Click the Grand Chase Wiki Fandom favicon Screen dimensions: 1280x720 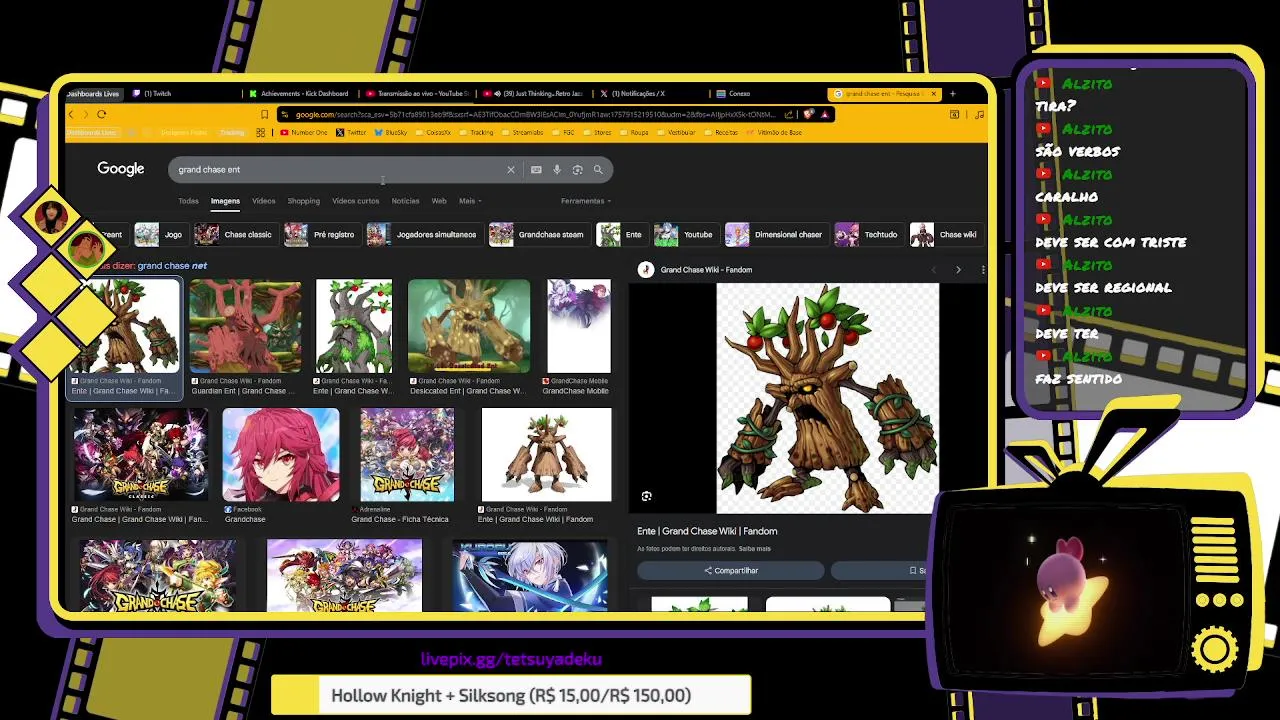tap(646, 270)
